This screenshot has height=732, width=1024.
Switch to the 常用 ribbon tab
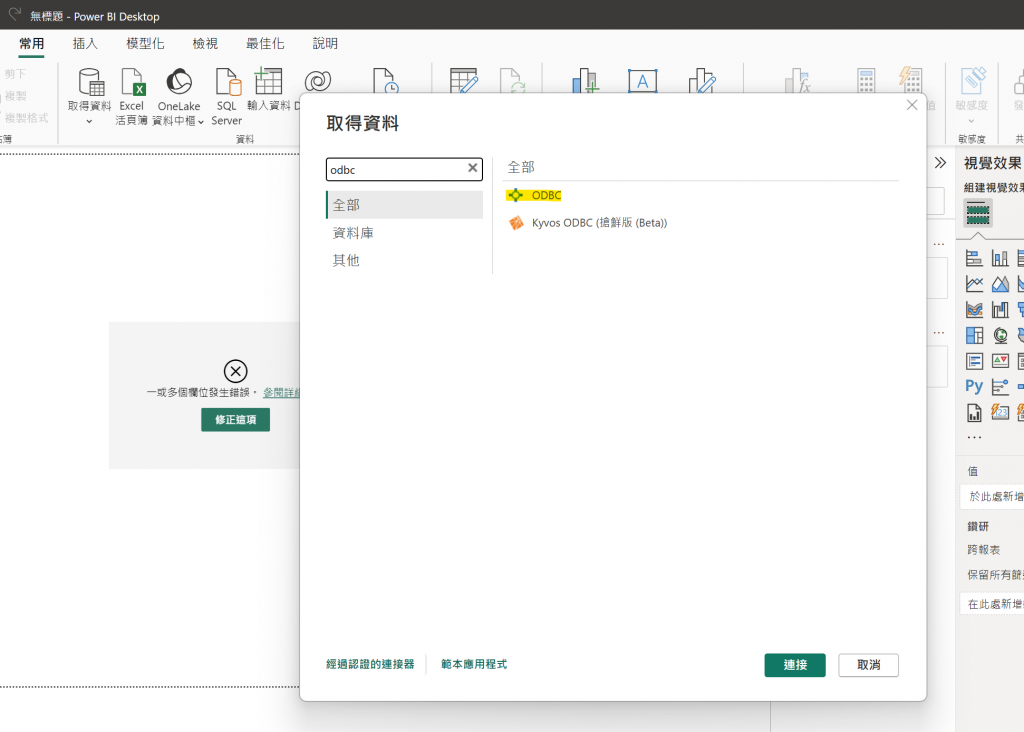pos(31,44)
